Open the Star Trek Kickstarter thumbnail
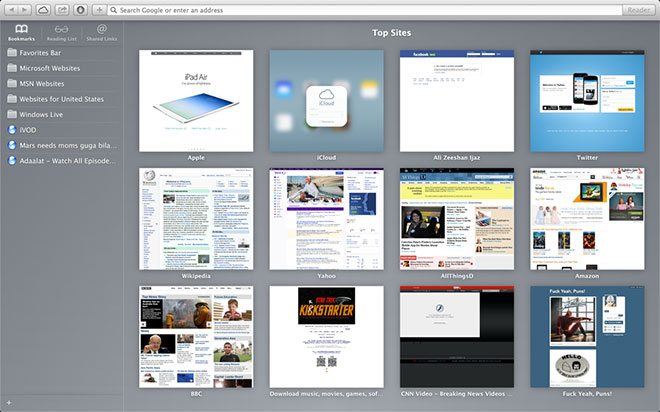This screenshot has height=412, width=660. [327, 337]
